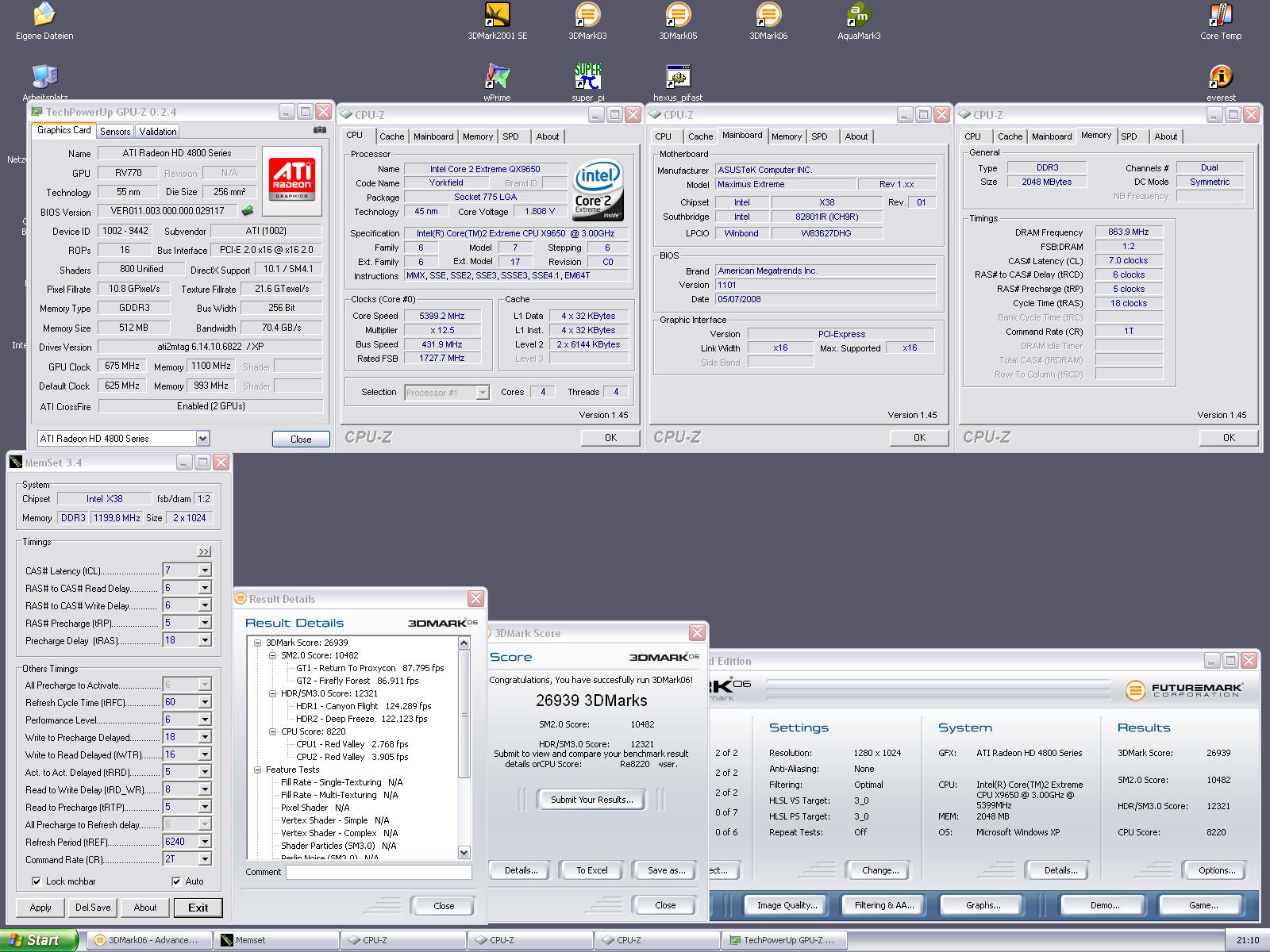Click Apply button in MemSet
Image resolution: width=1270 pixels, height=952 pixels.
40,908
